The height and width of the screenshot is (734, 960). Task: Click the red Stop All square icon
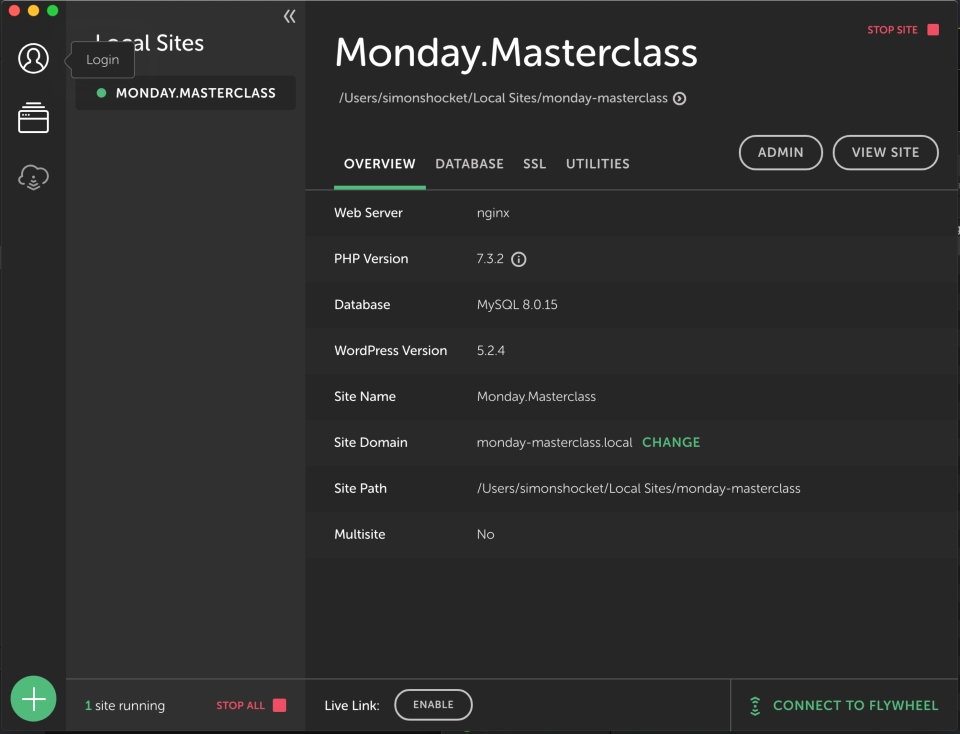pos(280,705)
